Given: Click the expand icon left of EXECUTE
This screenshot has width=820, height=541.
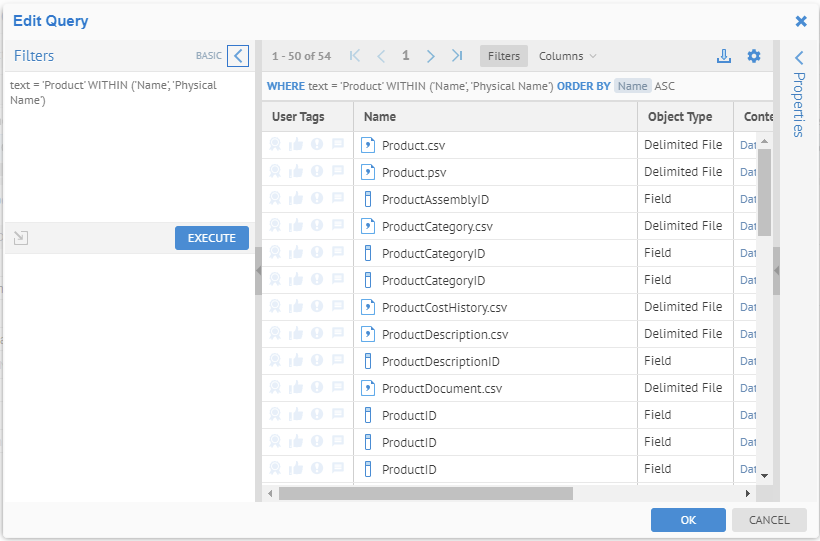Looking at the screenshot, I should coord(21,238).
